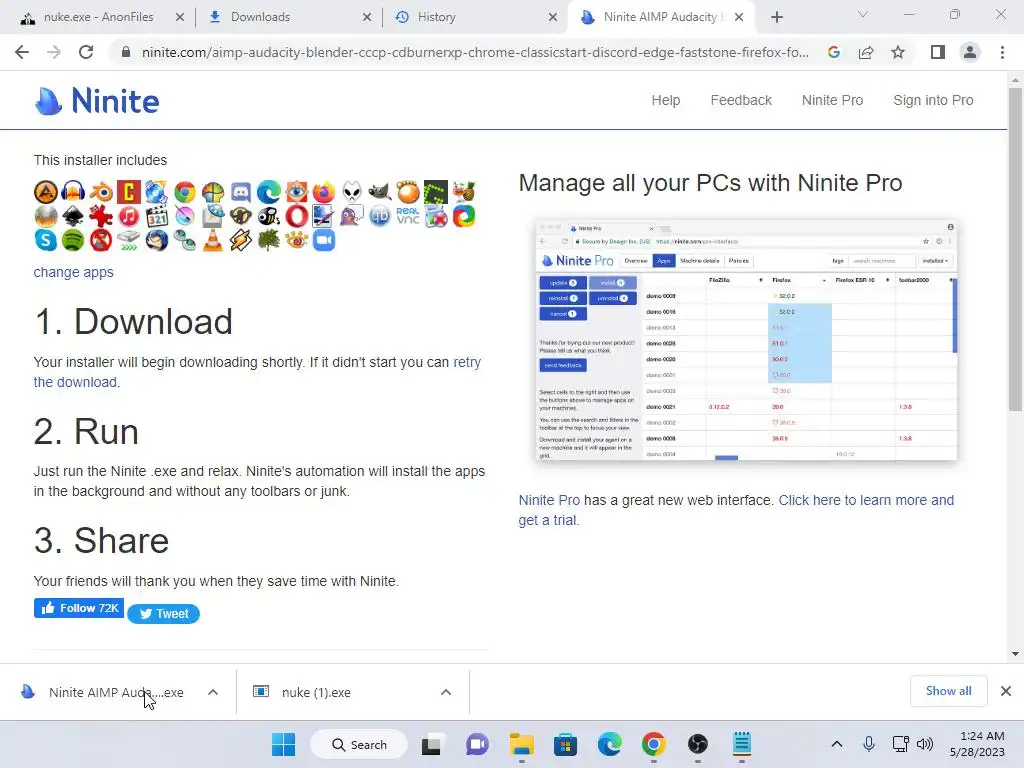
Task: Click the page vertical scrollbar
Action: pyautogui.click(x=1015, y=248)
